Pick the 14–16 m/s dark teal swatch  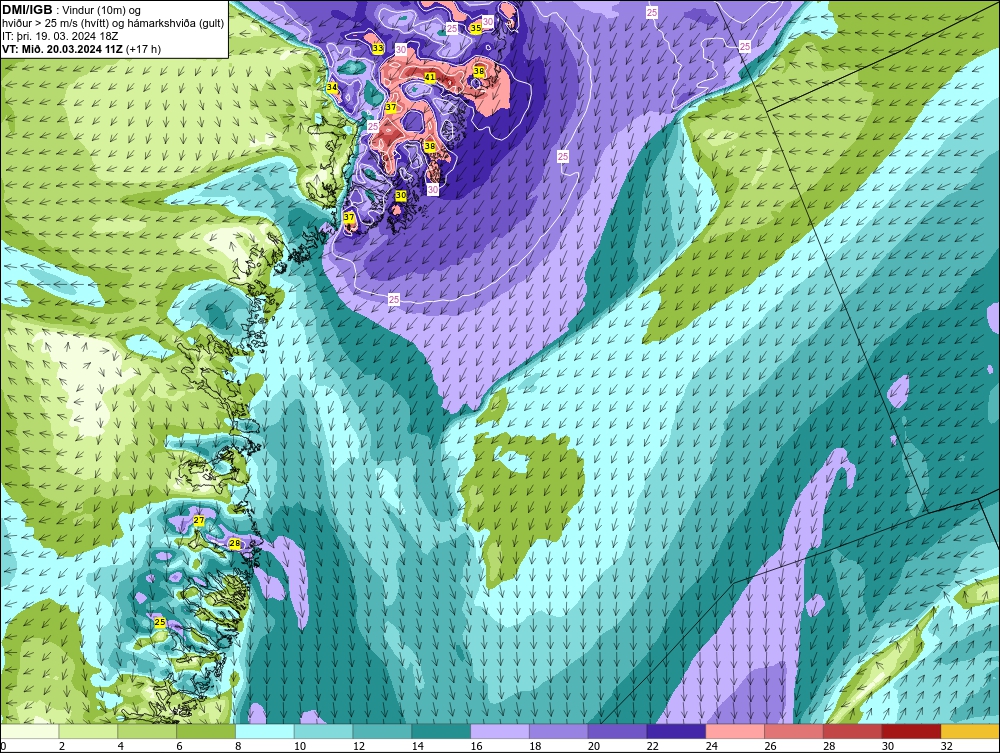(x=441, y=731)
